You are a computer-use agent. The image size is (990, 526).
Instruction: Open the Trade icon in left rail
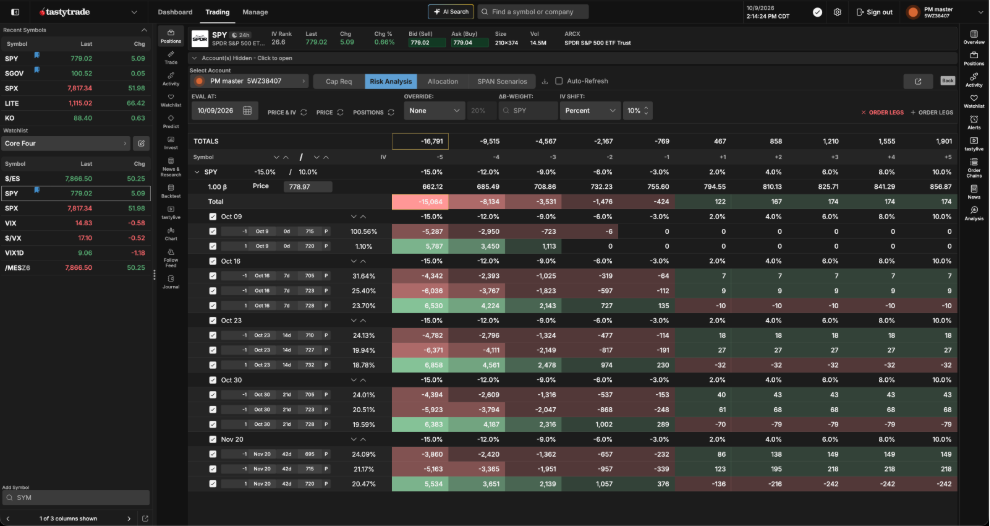(170, 57)
